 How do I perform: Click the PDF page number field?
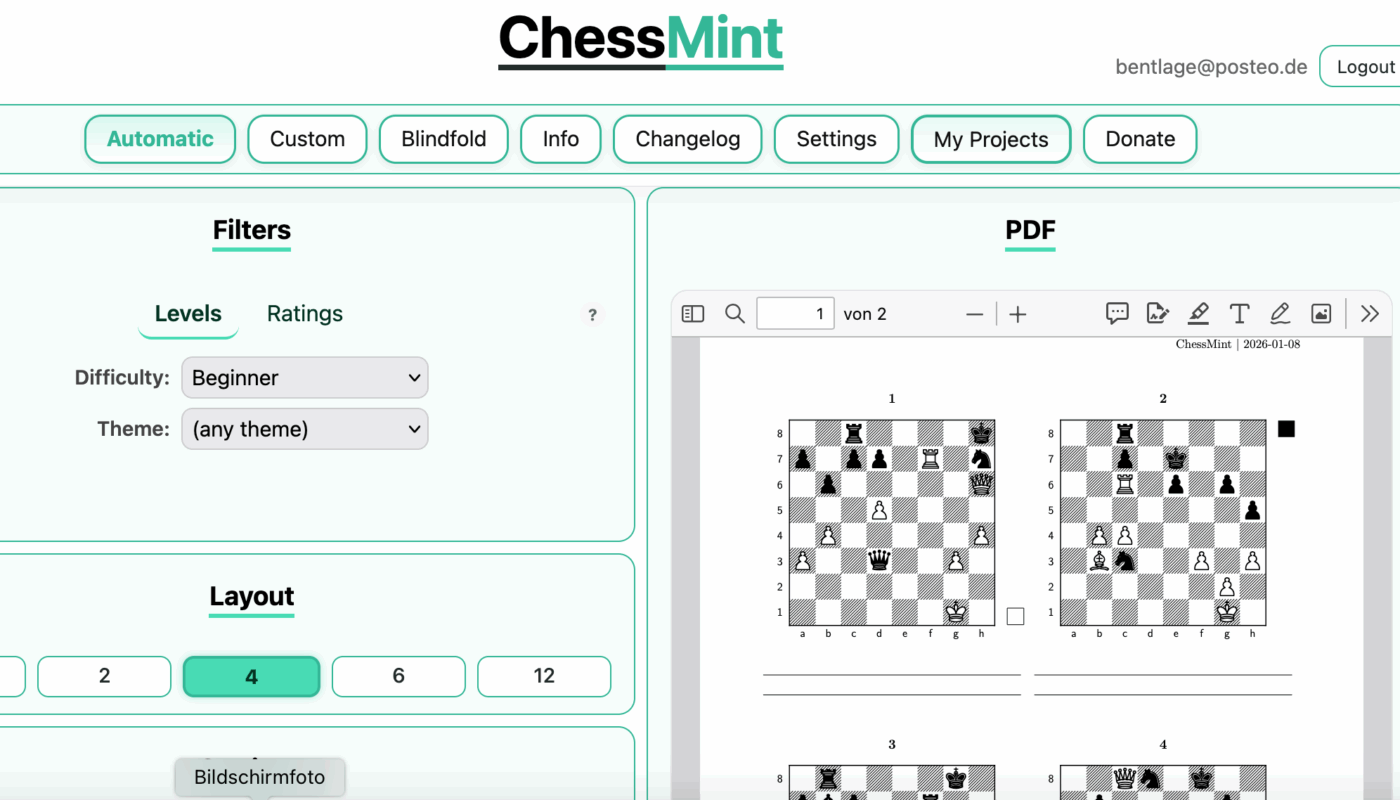coord(795,314)
